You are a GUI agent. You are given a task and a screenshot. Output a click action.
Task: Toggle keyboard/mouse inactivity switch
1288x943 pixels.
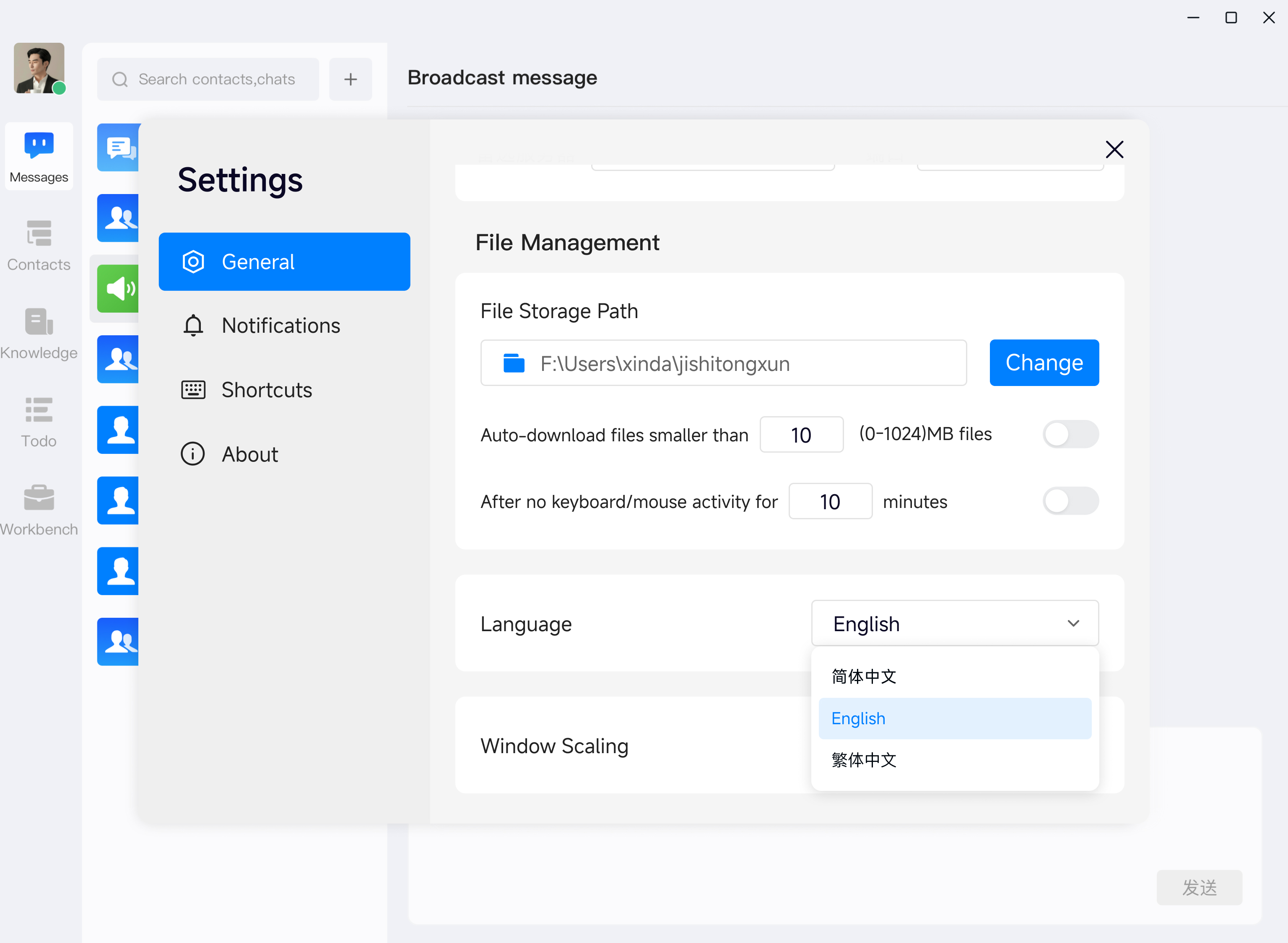(1070, 501)
